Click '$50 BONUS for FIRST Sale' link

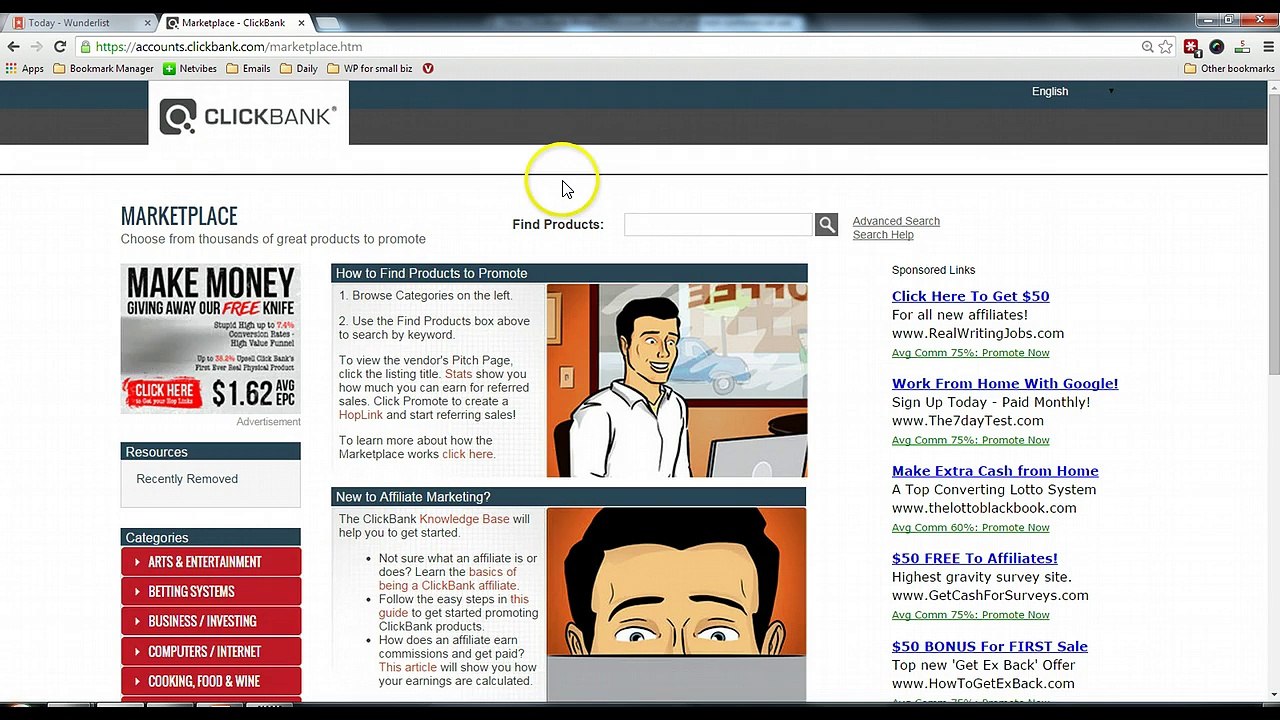click(x=990, y=646)
